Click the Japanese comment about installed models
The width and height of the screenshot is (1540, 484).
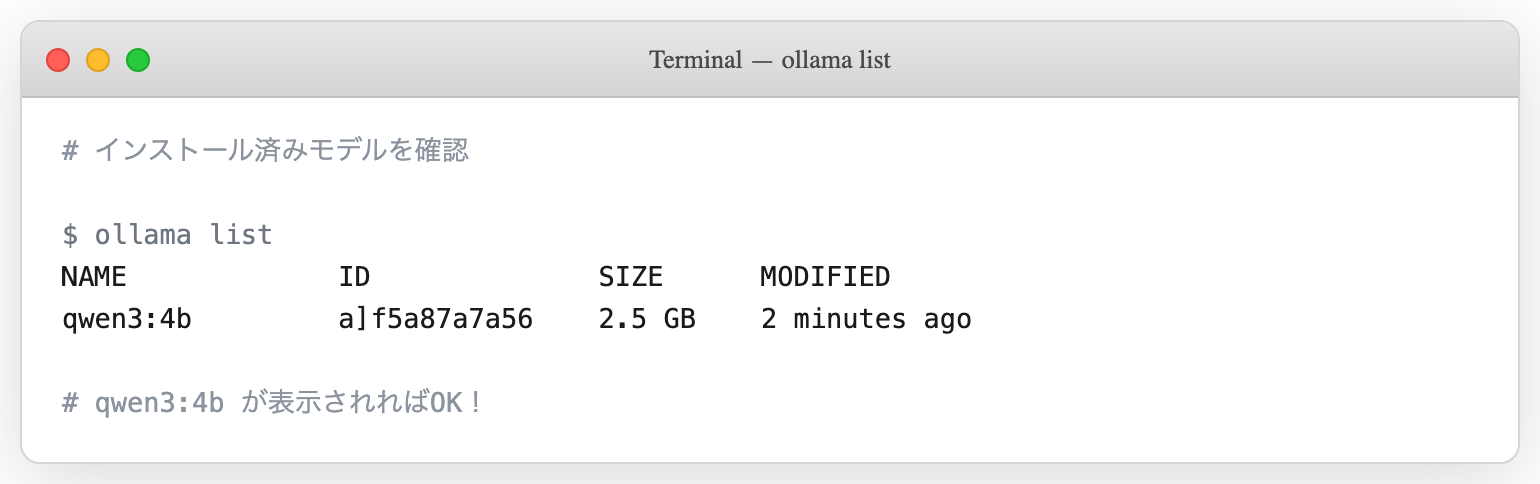(281, 151)
